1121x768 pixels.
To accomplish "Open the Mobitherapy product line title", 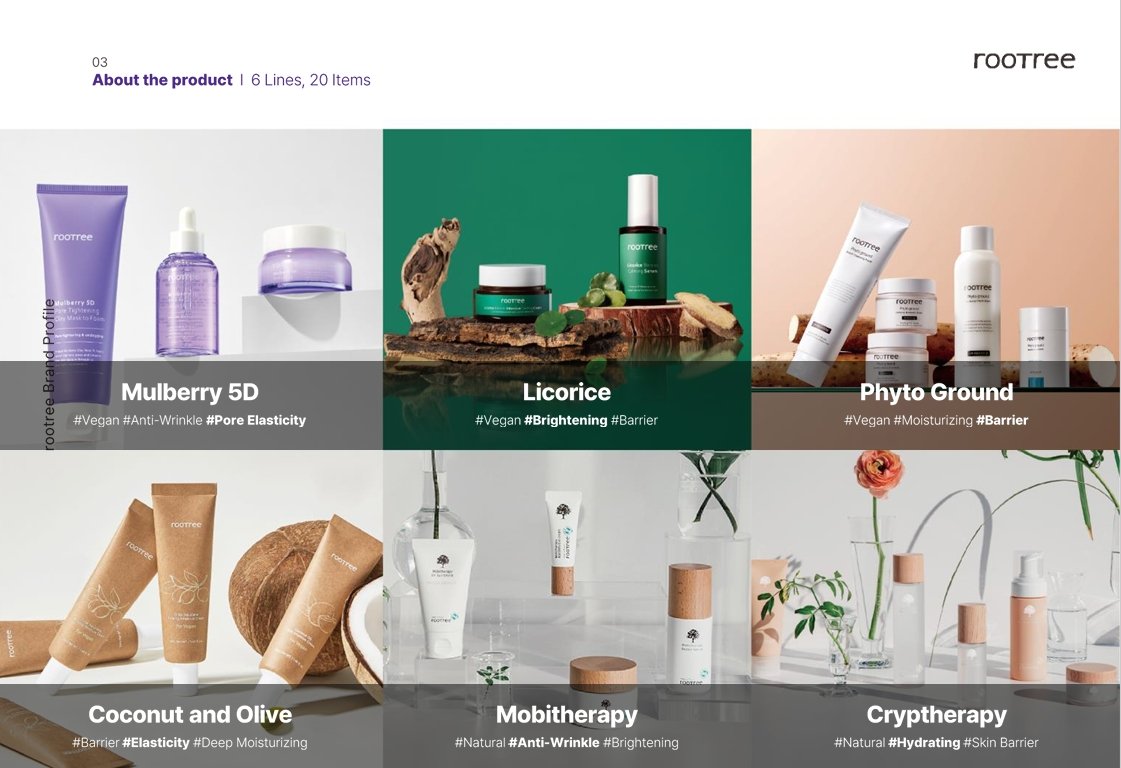I will coord(566,714).
